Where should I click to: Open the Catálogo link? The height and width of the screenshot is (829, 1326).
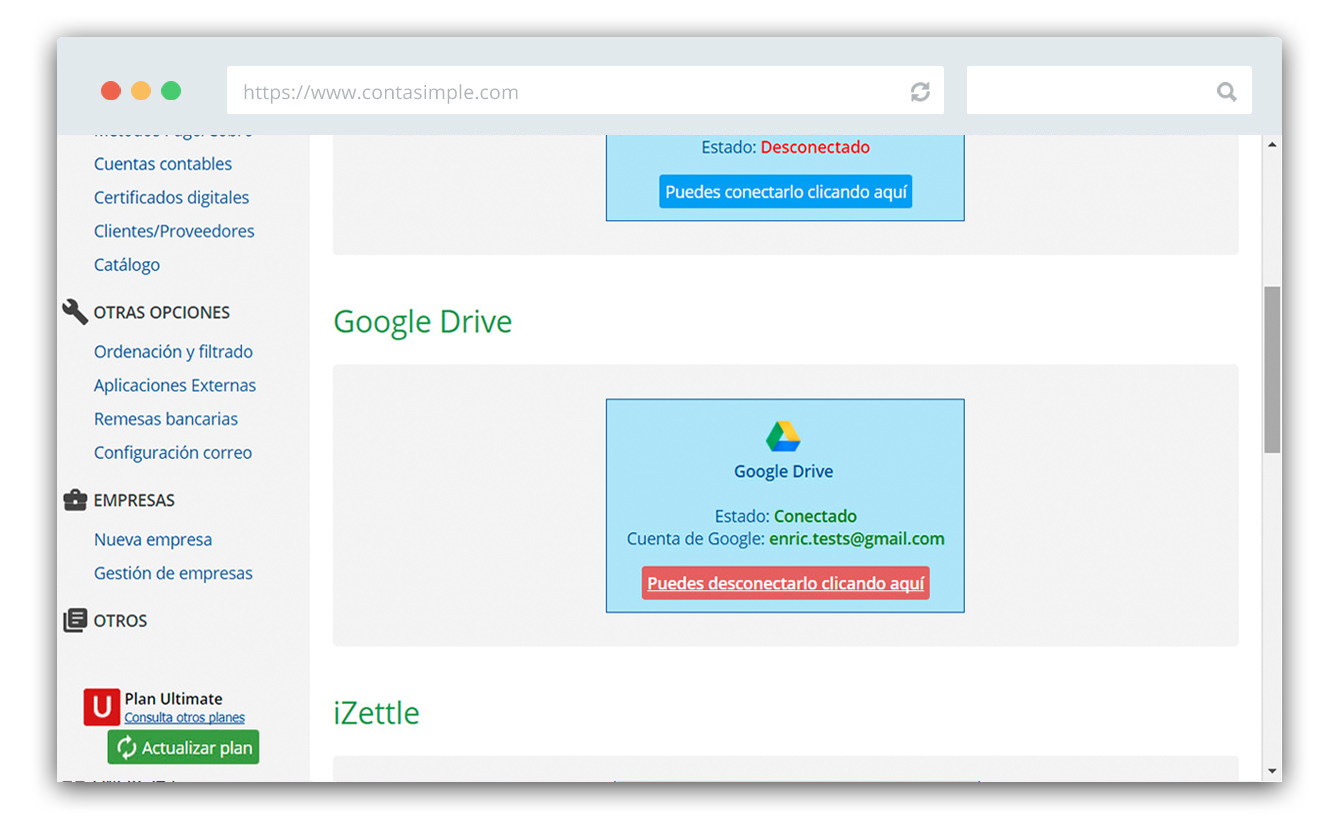[127, 265]
